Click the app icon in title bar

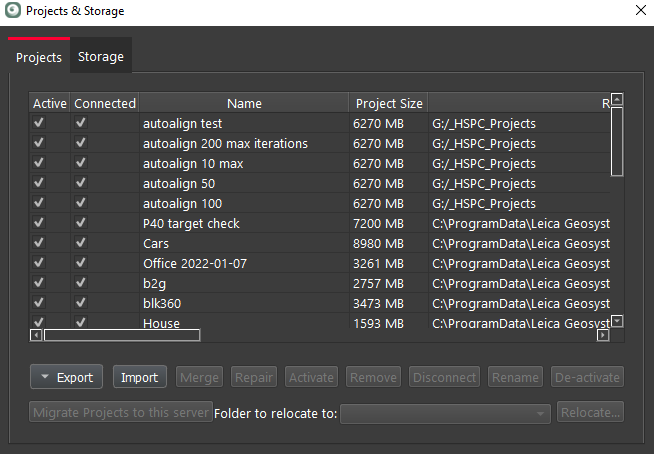coord(12,12)
